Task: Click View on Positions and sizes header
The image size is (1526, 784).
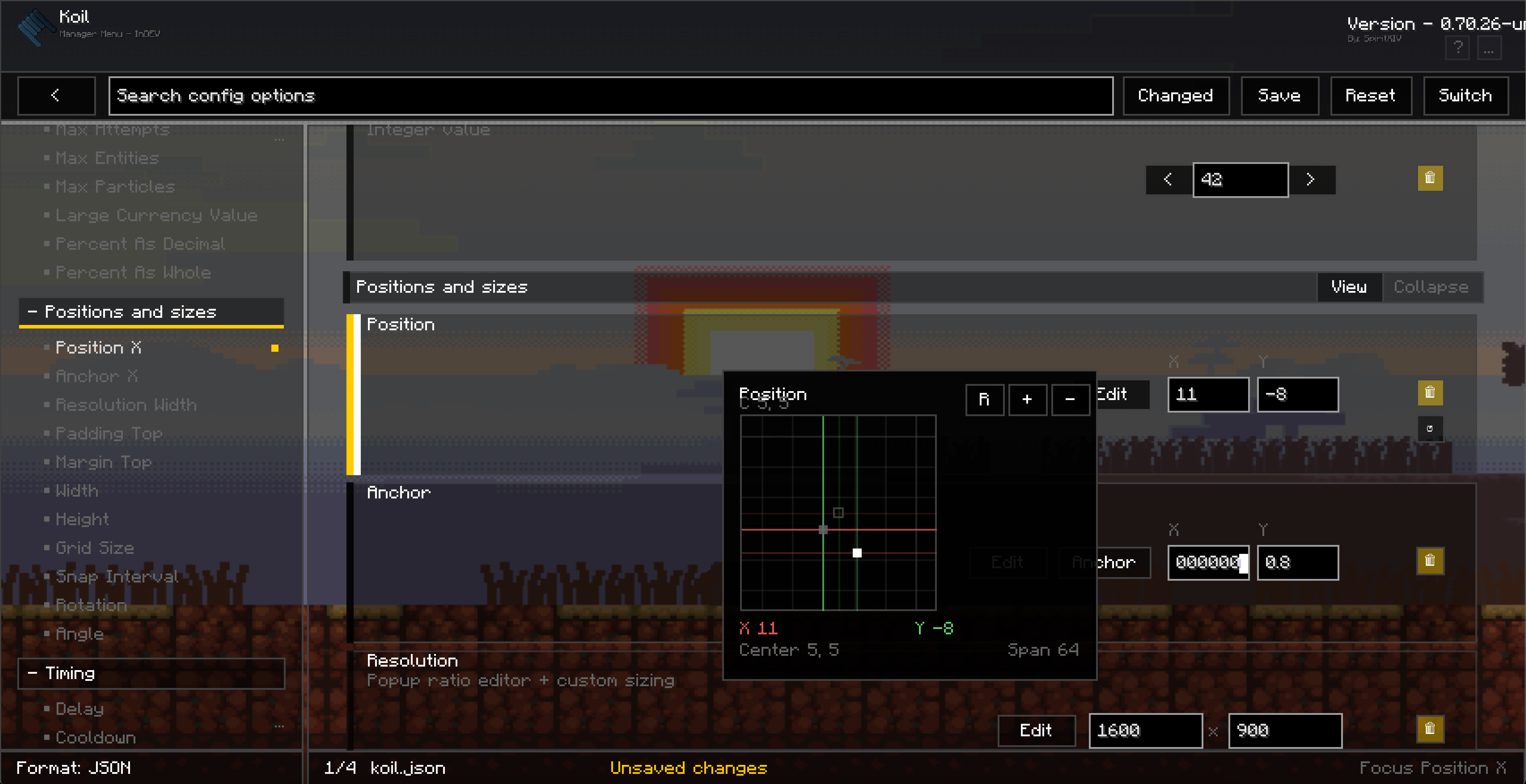Action: [x=1349, y=287]
